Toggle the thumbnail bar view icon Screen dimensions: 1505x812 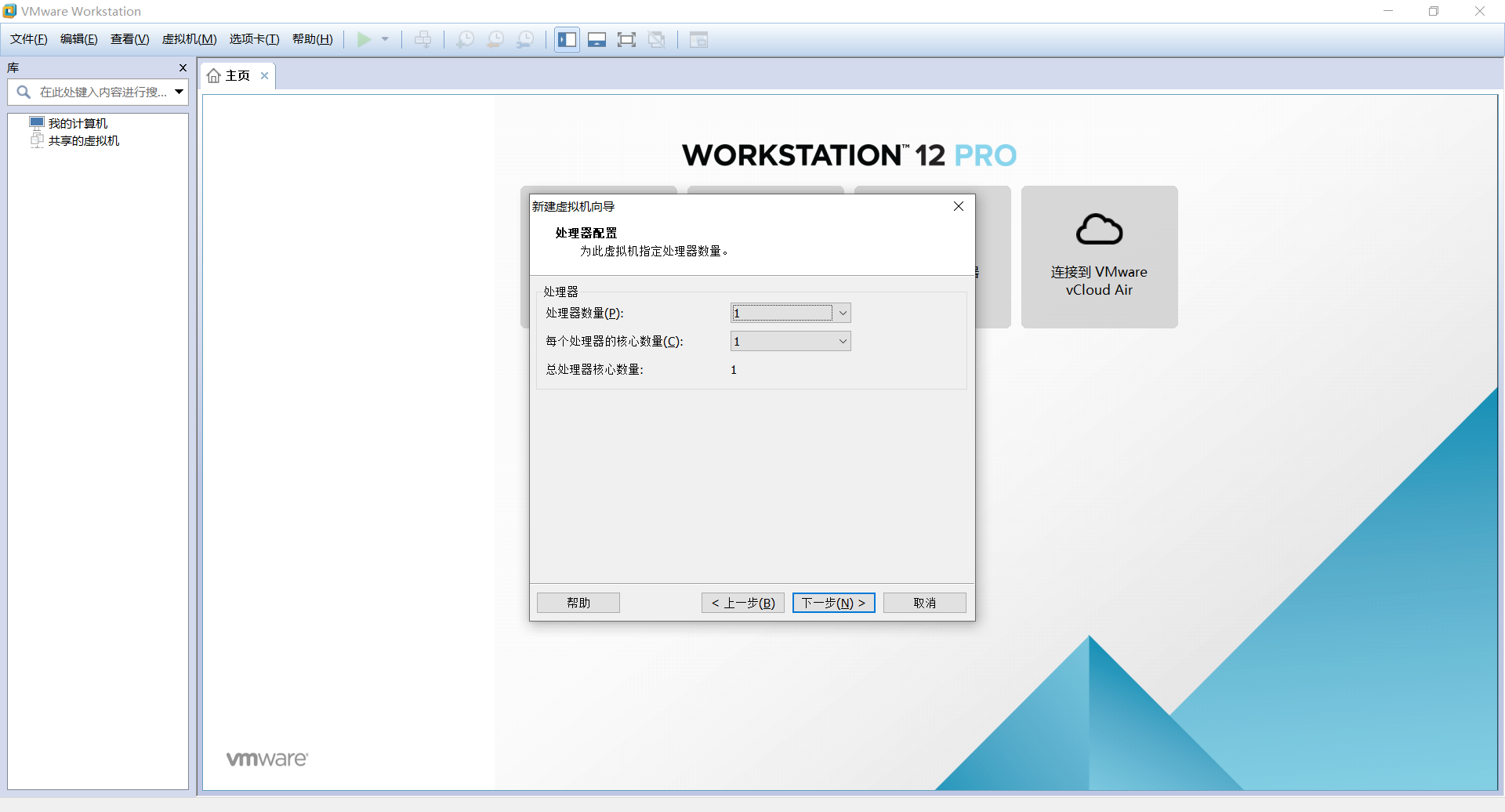[597, 39]
